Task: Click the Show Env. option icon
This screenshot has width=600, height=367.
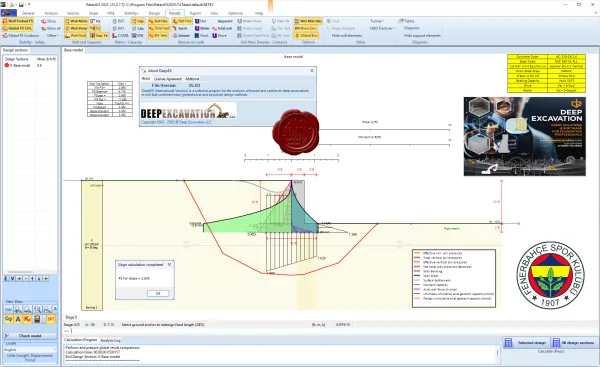Action: [297, 28]
